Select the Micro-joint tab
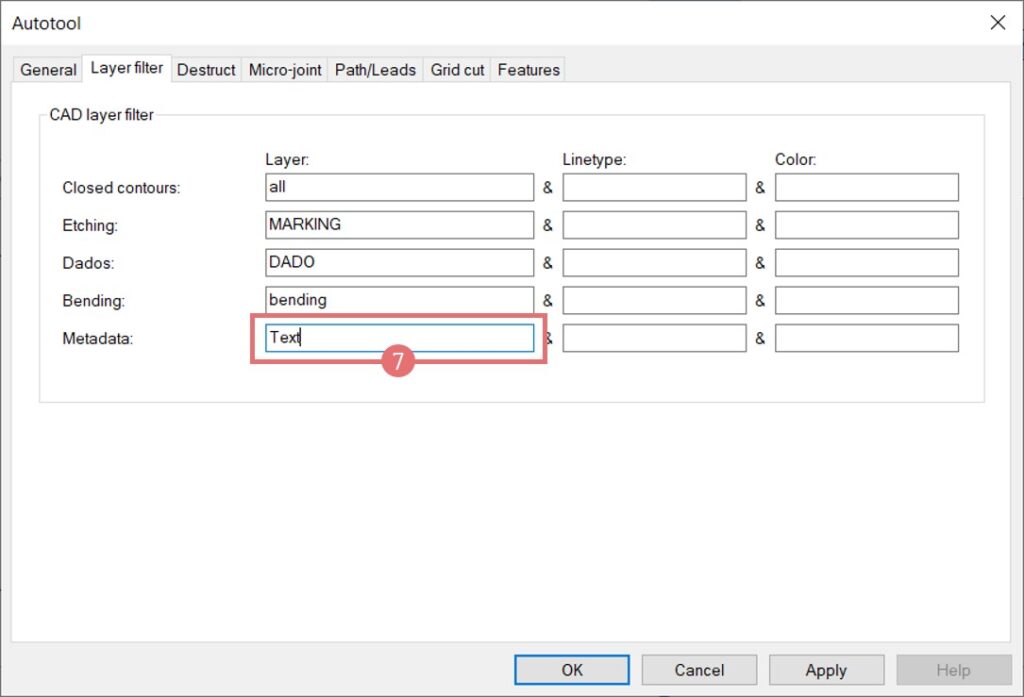Screen dimensions: 1024x697 coord(285,70)
